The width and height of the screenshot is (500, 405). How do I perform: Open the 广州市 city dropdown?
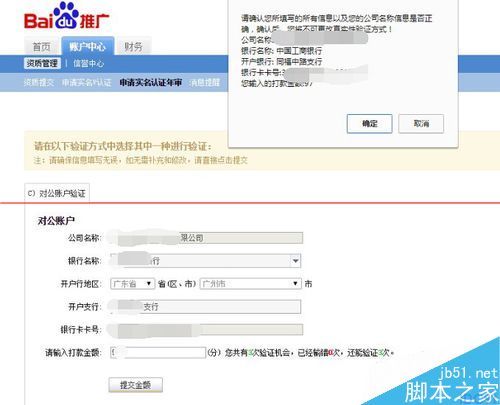point(250,284)
